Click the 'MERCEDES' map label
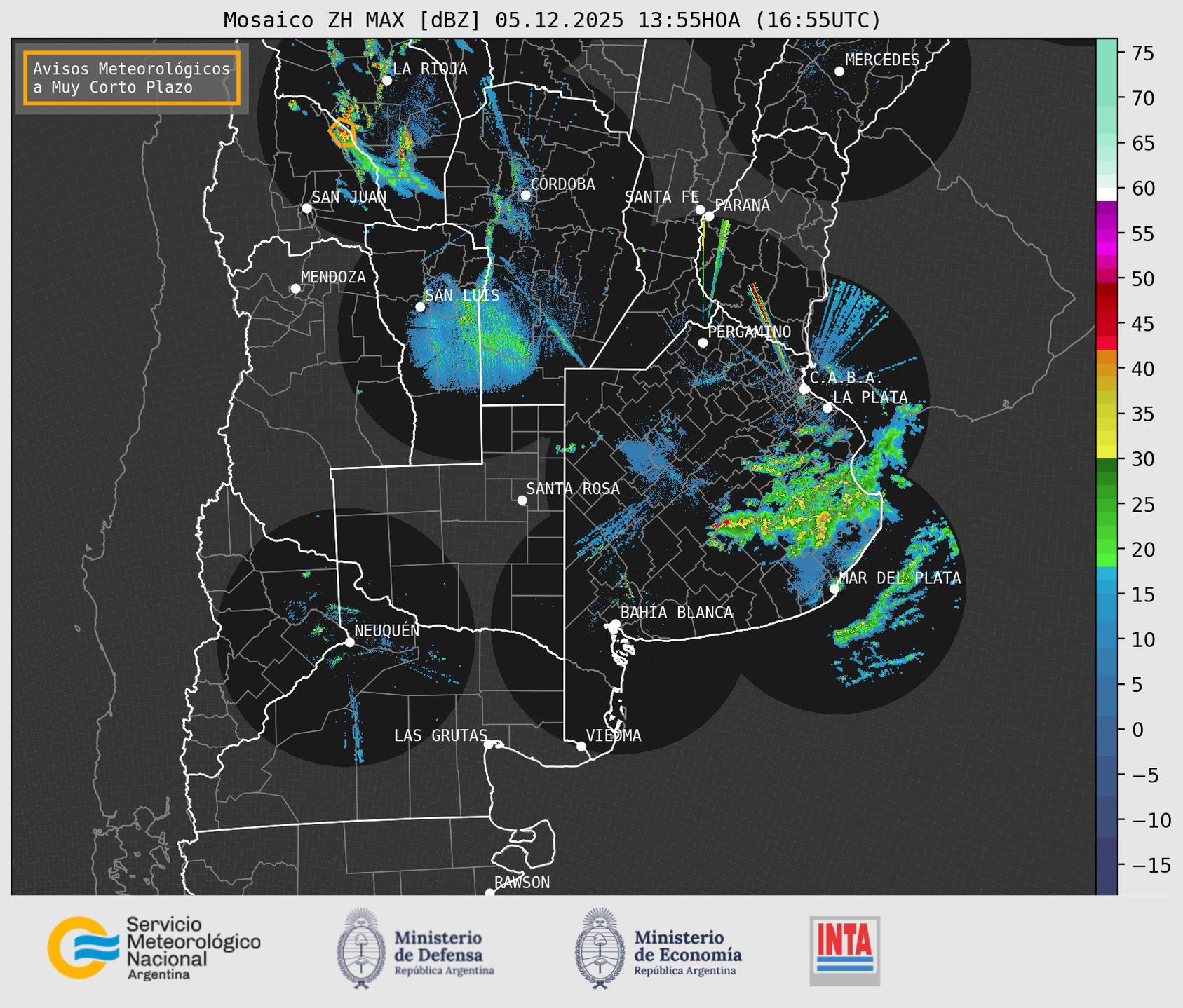The height and width of the screenshot is (1008, 1183). tap(882, 60)
